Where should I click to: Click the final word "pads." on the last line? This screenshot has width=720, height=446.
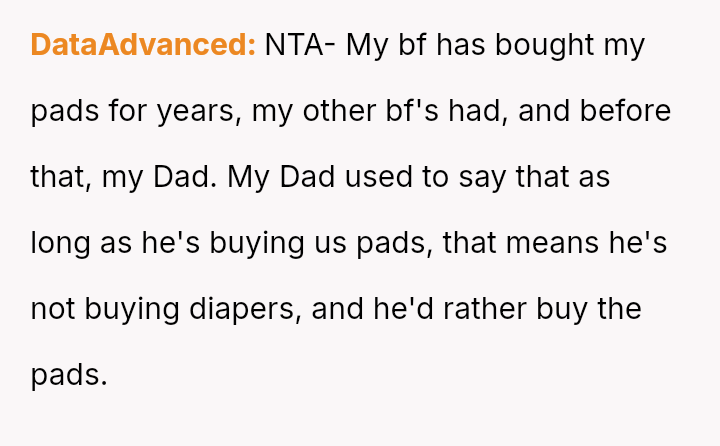(68, 375)
